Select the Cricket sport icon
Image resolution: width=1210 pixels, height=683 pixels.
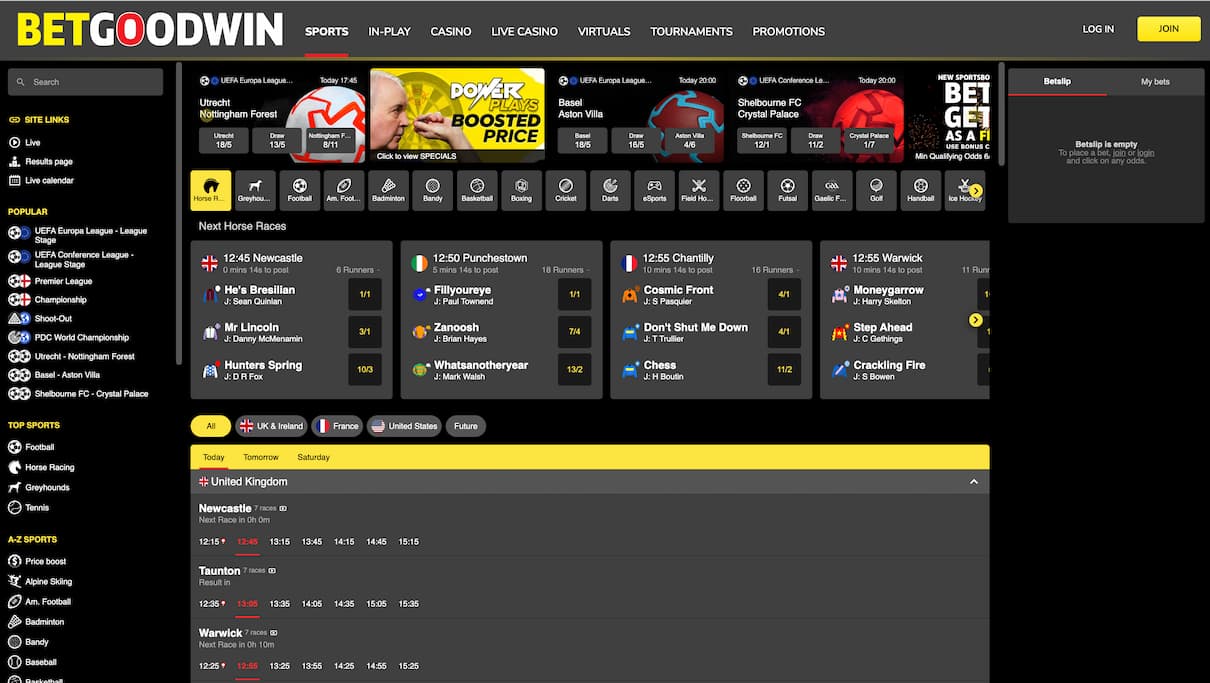[565, 189]
